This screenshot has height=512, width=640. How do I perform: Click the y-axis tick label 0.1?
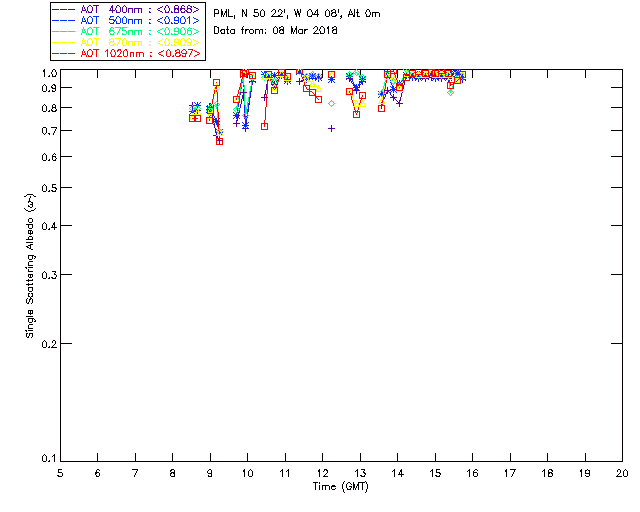[x=49, y=459]
